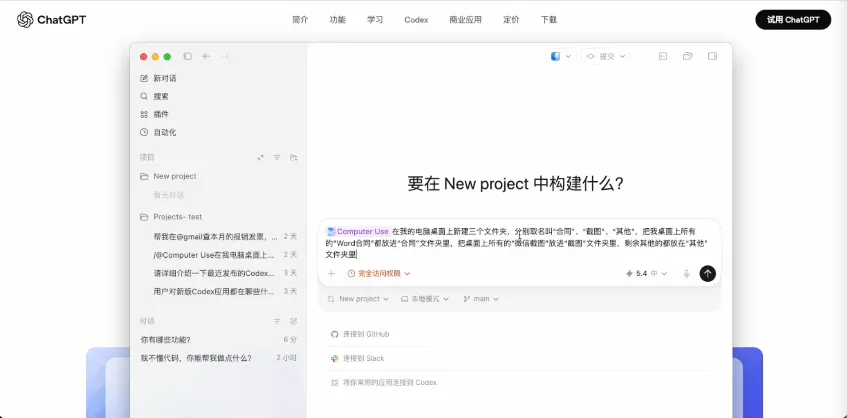Click the overlapping windows icon in the top toolbar
This screenshot has height=418, width=847.
(x=688, y=56)
